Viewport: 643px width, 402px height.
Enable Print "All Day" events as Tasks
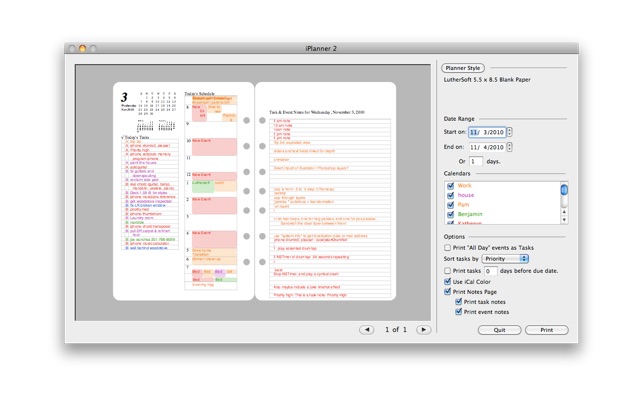coord(447,248)
